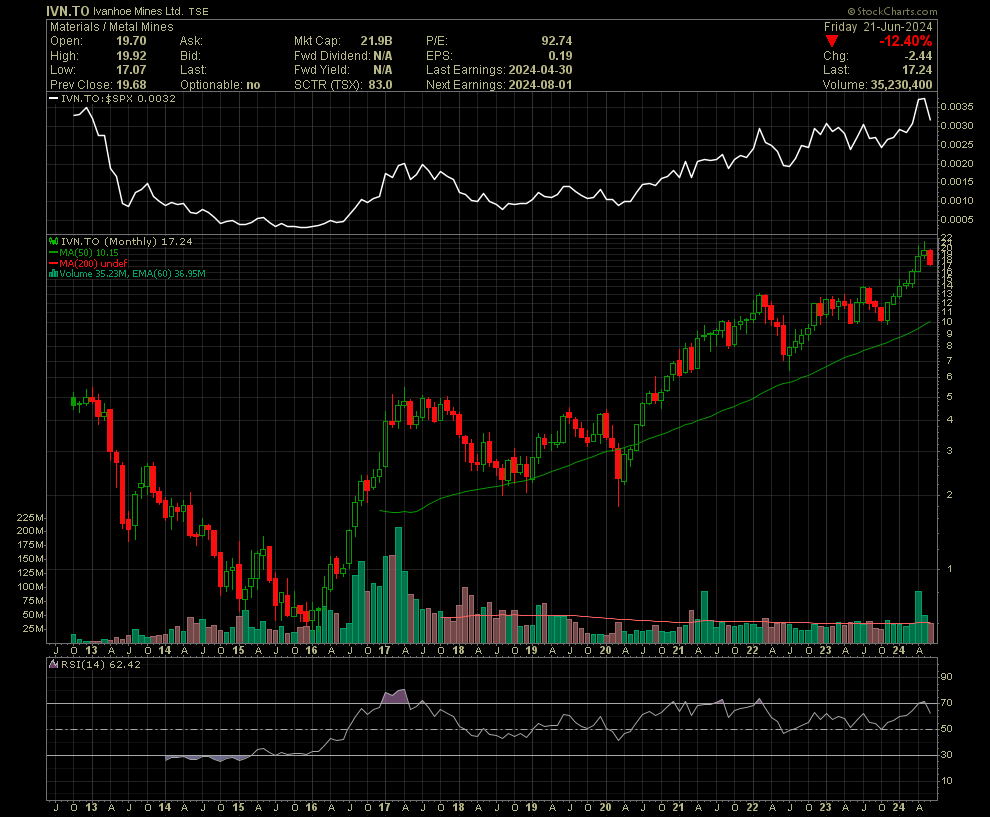This screenshot has width=990, height=817.
Task: Click the 0.0035 ratio axis label
Action: 957,107
